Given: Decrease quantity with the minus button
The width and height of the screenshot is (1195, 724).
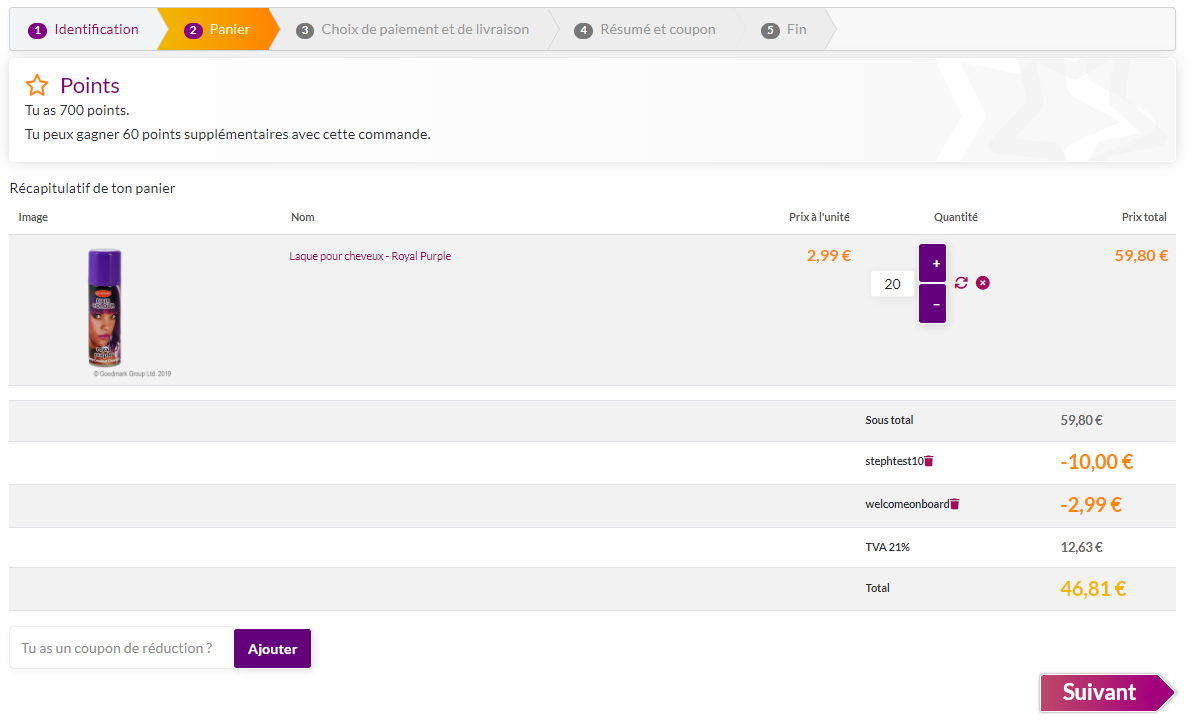Looking at the screenshot, I should tap(932, 304).
